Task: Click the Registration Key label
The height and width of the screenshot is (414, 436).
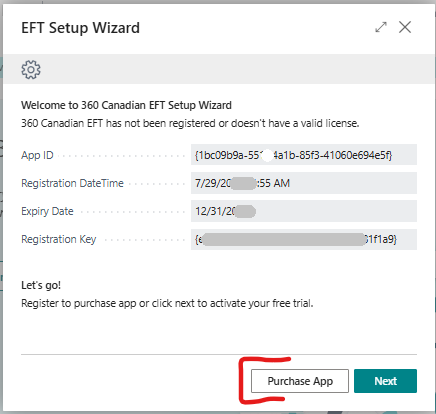Action: tap(59, 239)
